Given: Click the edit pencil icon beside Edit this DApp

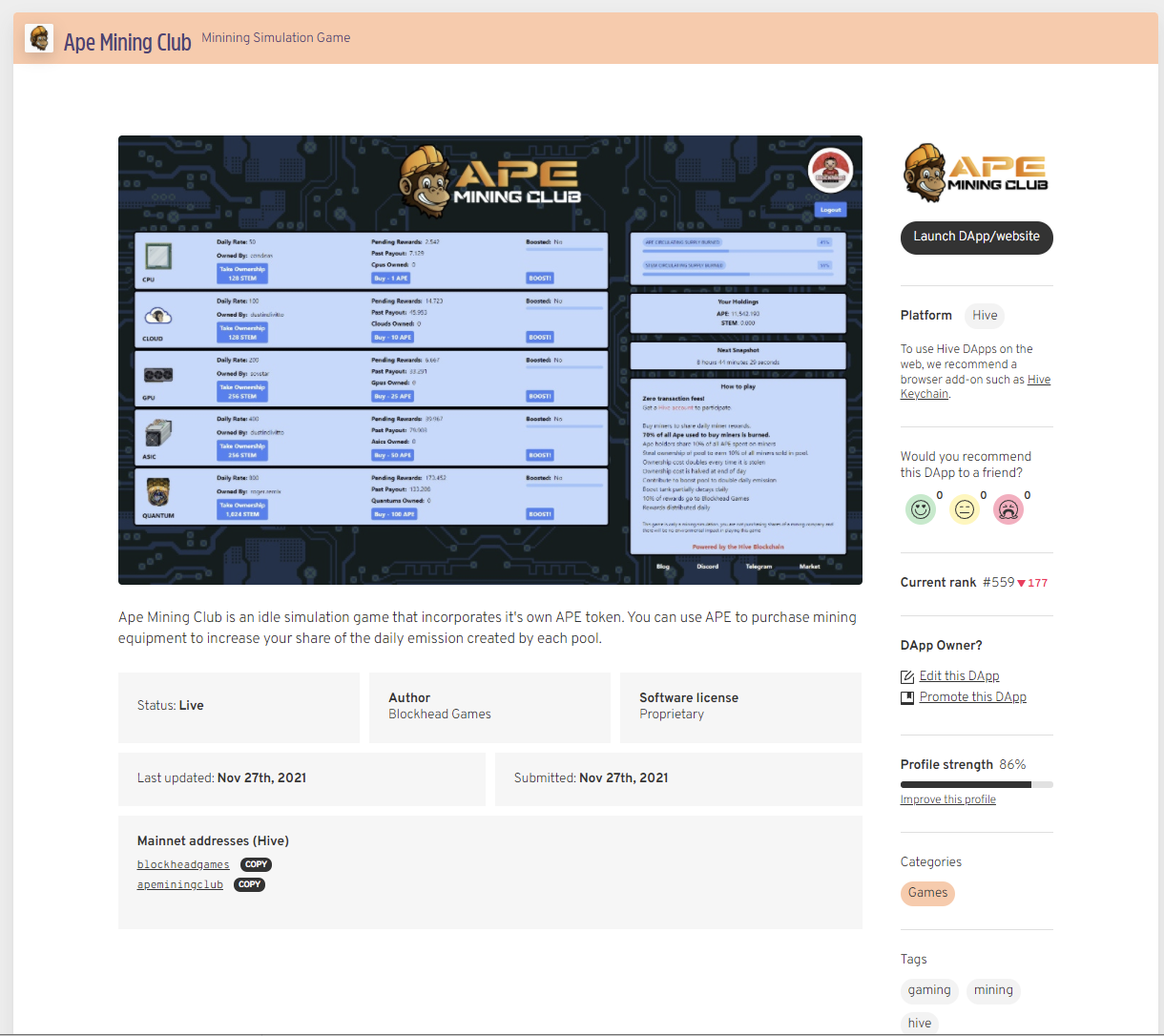Looking at the screenshot, I should (x=907, y=676).
